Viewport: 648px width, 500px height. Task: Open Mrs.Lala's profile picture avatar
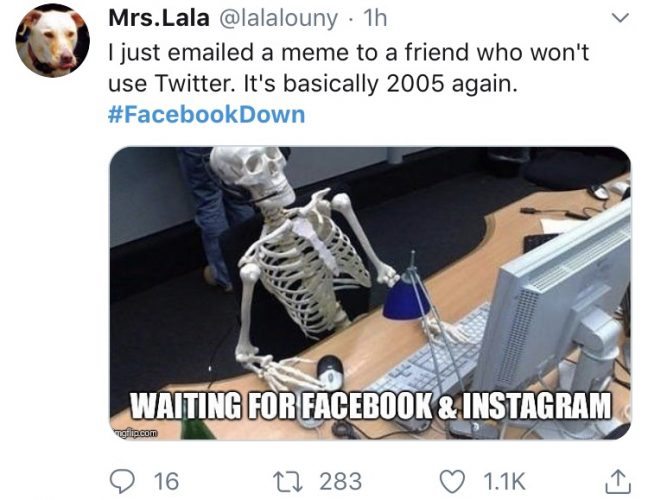point(52,40)
